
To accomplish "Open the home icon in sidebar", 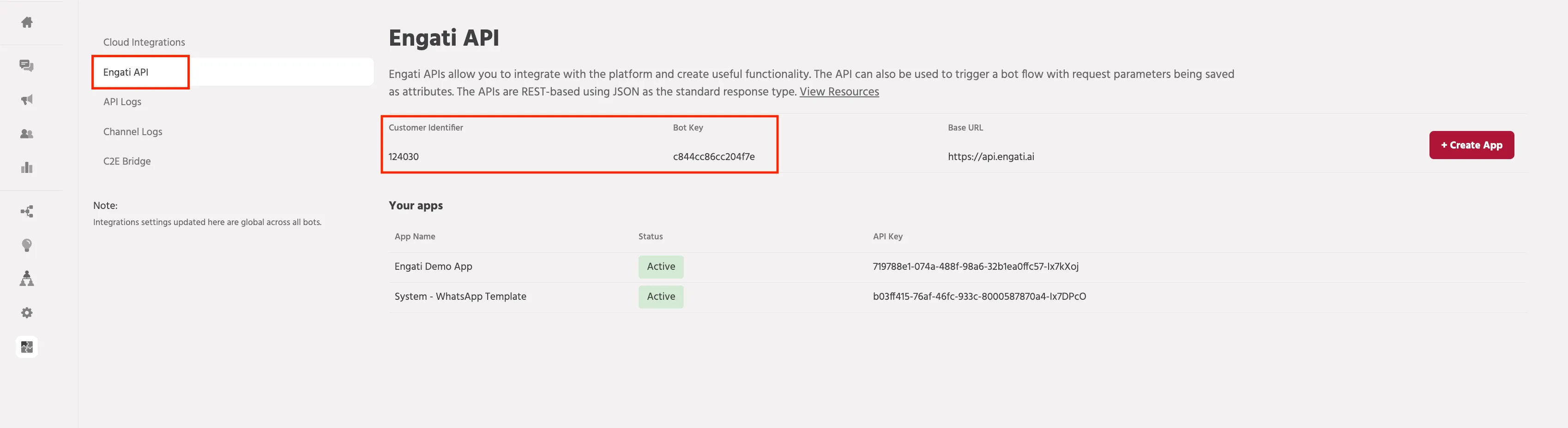I will pyautogui.click(x=27, y=23).
